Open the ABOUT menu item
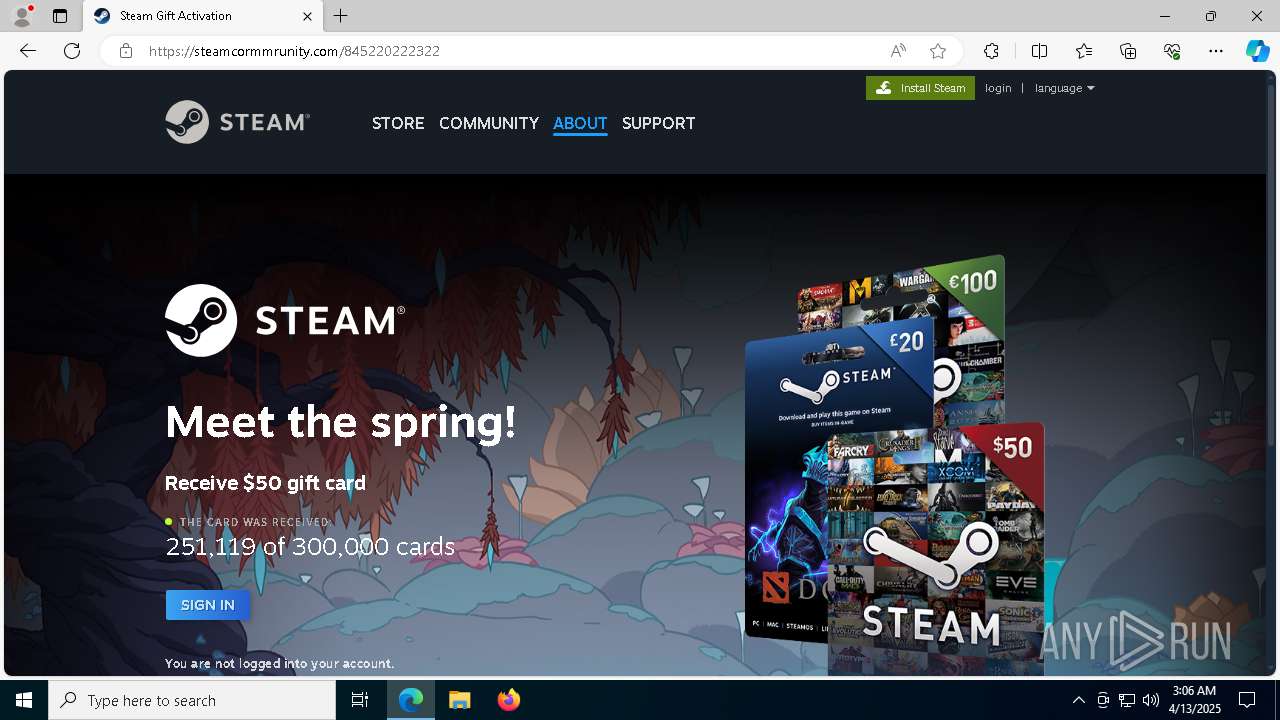Screen dimensions: 1280x720 point(580,123)
